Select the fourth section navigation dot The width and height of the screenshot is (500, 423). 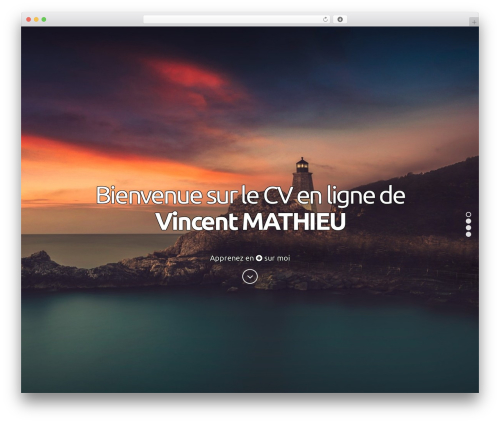coord(468,234)
